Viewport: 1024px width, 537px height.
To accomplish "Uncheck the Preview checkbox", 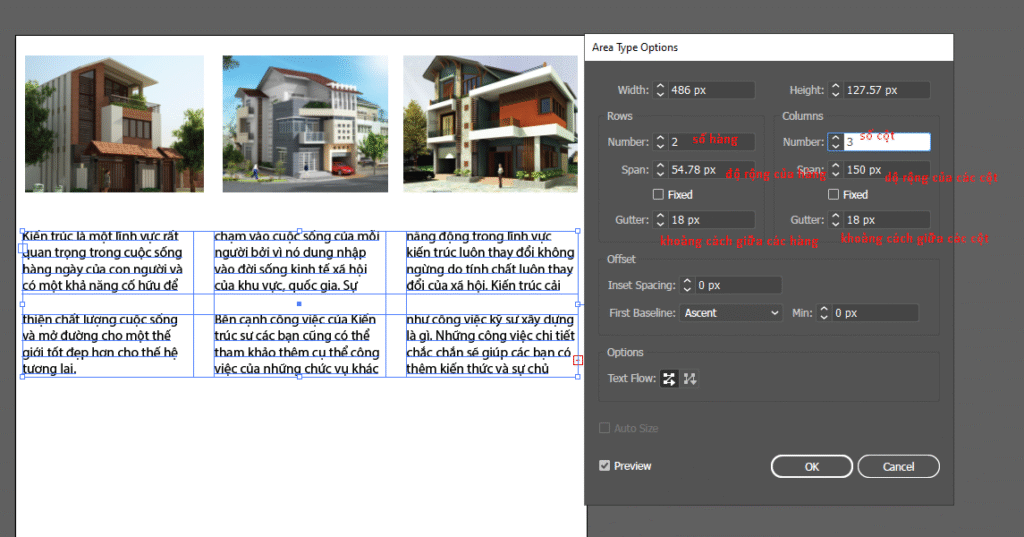I will (604, 466).
